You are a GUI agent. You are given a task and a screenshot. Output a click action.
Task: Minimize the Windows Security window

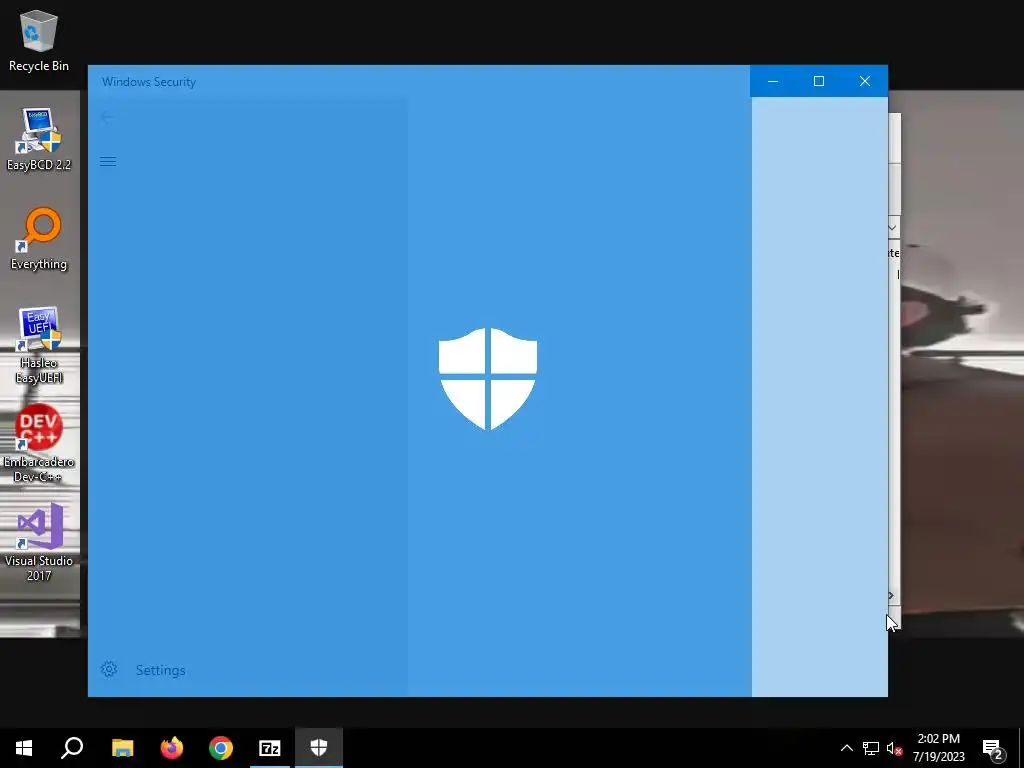(773, 81)
